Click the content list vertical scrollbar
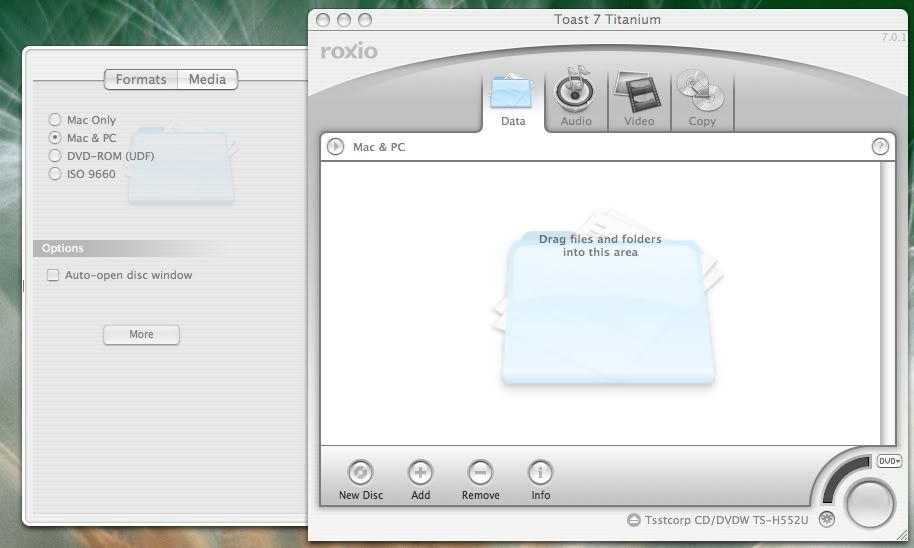This screenshot has width=914, height=548. tap(888, 303)
